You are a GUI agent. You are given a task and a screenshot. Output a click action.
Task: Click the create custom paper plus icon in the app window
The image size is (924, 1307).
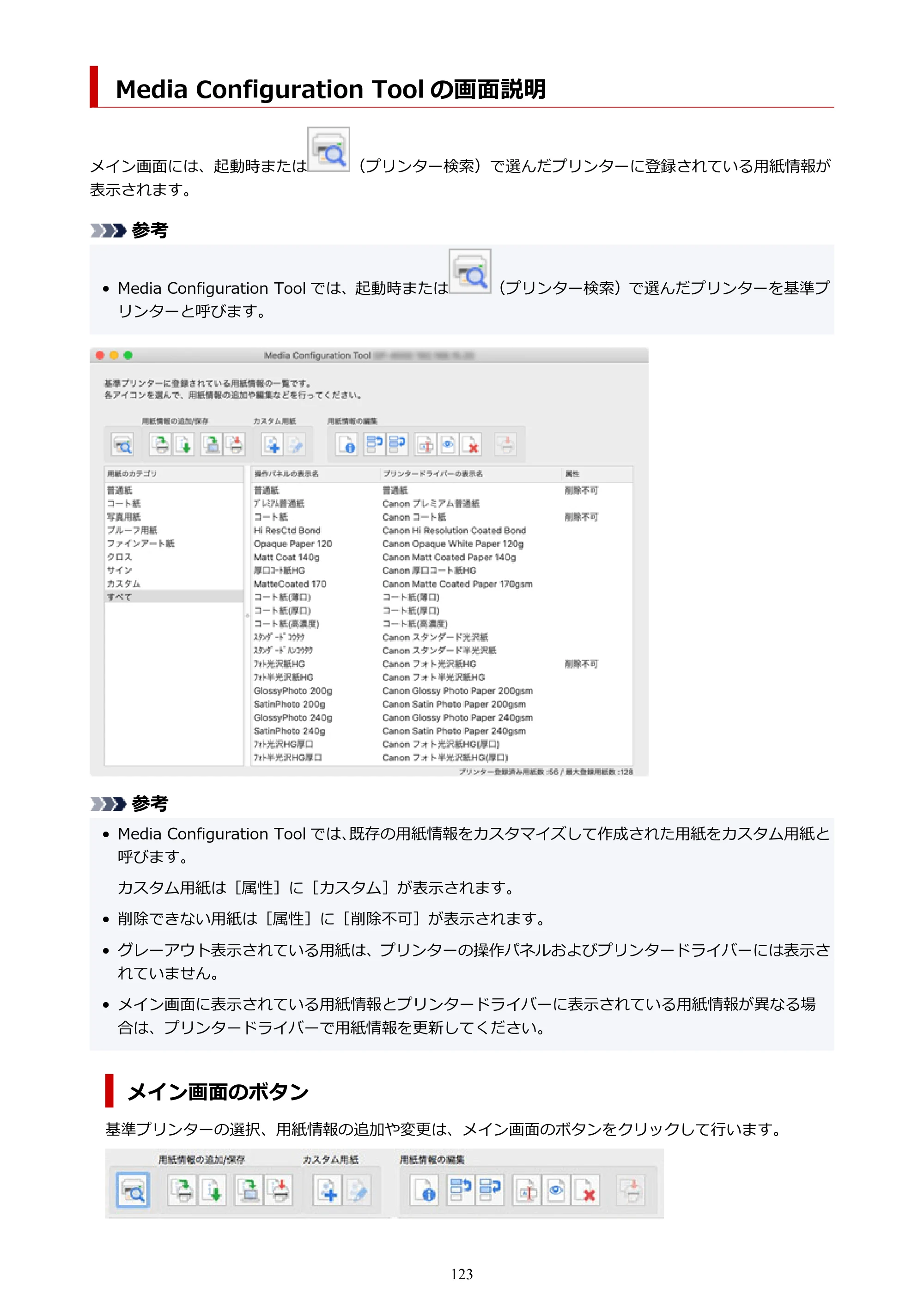[x=272, y=444]
